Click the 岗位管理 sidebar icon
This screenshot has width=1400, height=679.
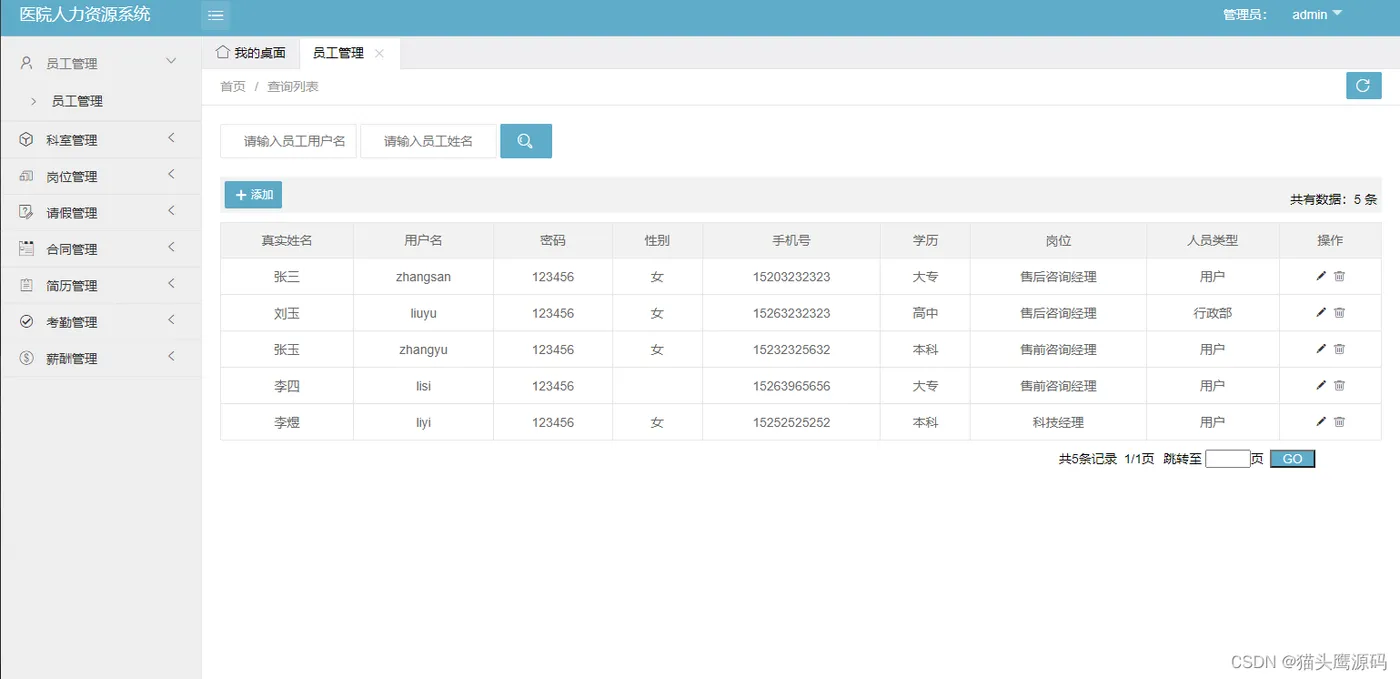(26, 176)
